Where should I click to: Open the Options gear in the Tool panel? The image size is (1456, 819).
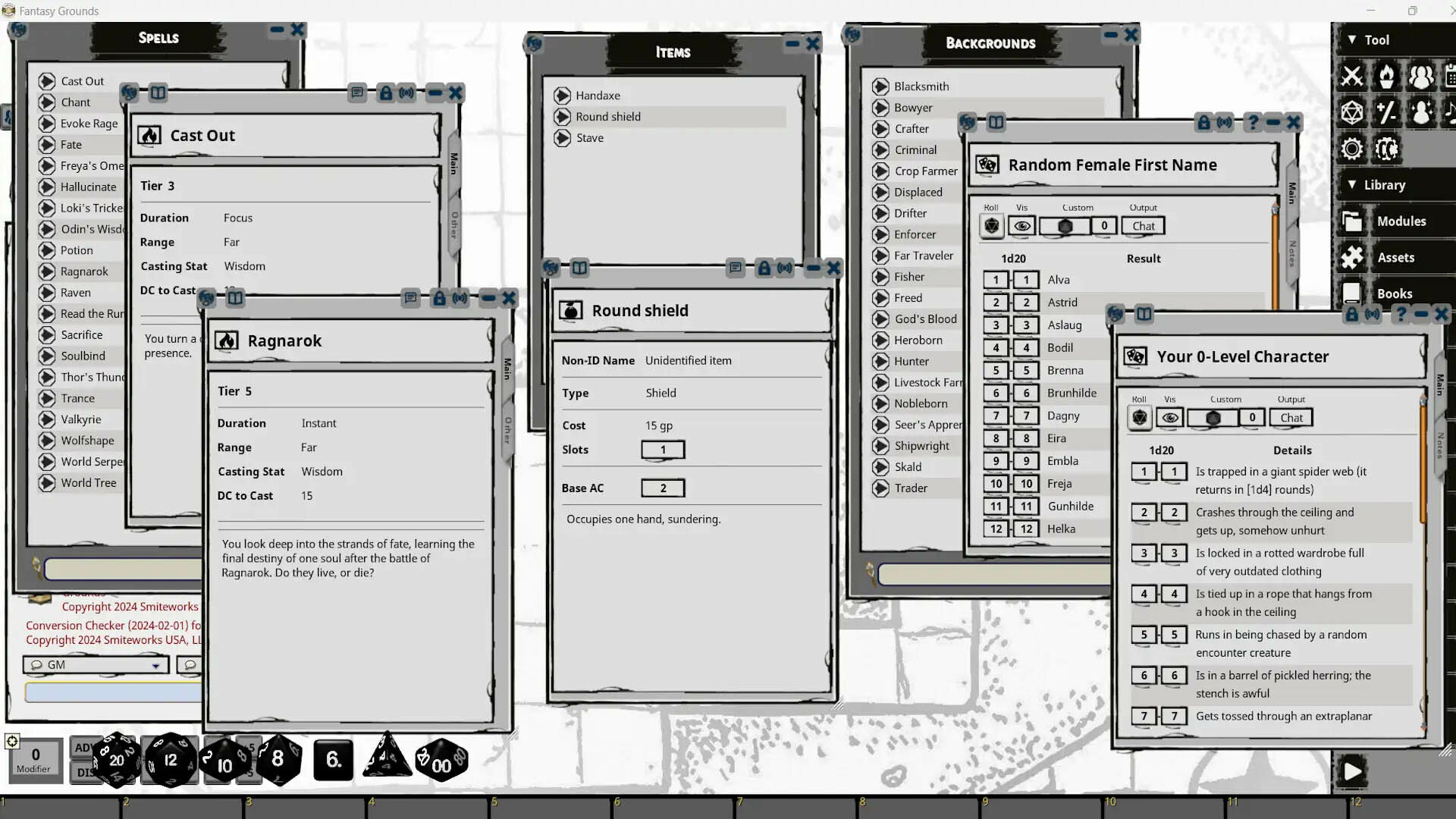pyautogui.click(x=1352, y=149)
